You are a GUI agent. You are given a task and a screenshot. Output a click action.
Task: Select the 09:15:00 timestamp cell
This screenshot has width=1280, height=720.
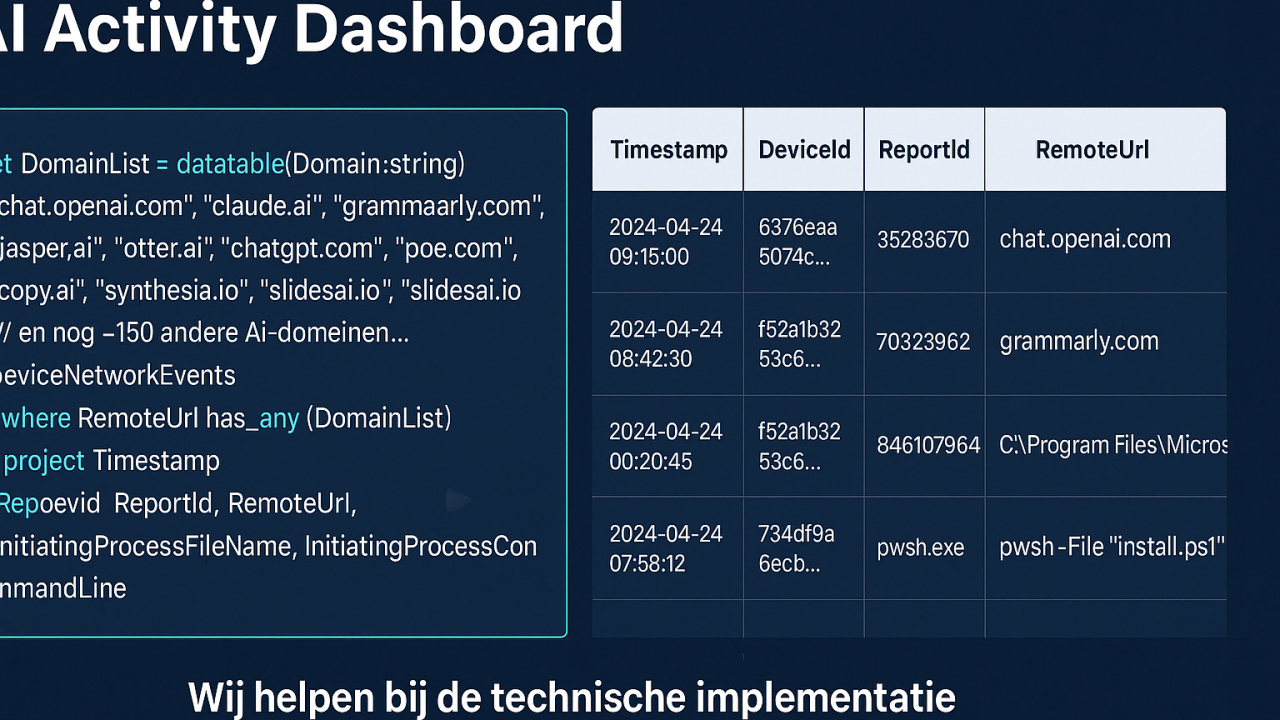666,242
